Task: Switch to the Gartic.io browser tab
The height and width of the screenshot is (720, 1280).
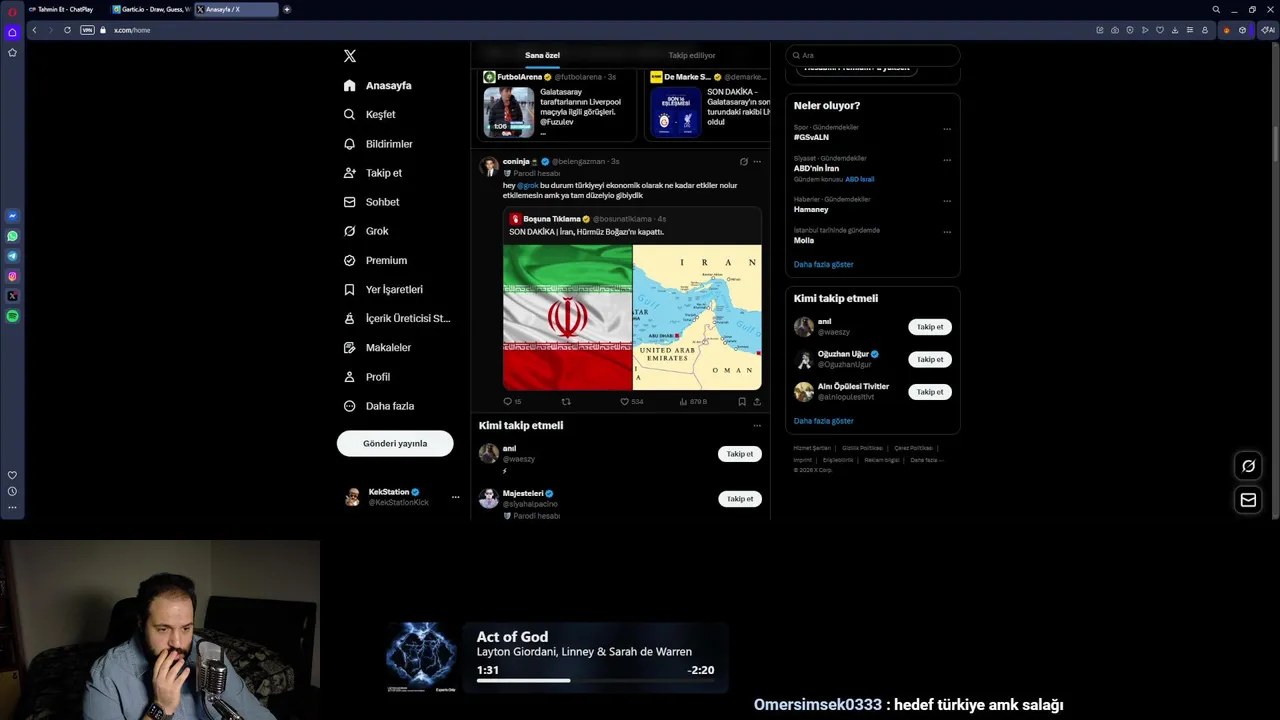Action: (x=151, y=9)
